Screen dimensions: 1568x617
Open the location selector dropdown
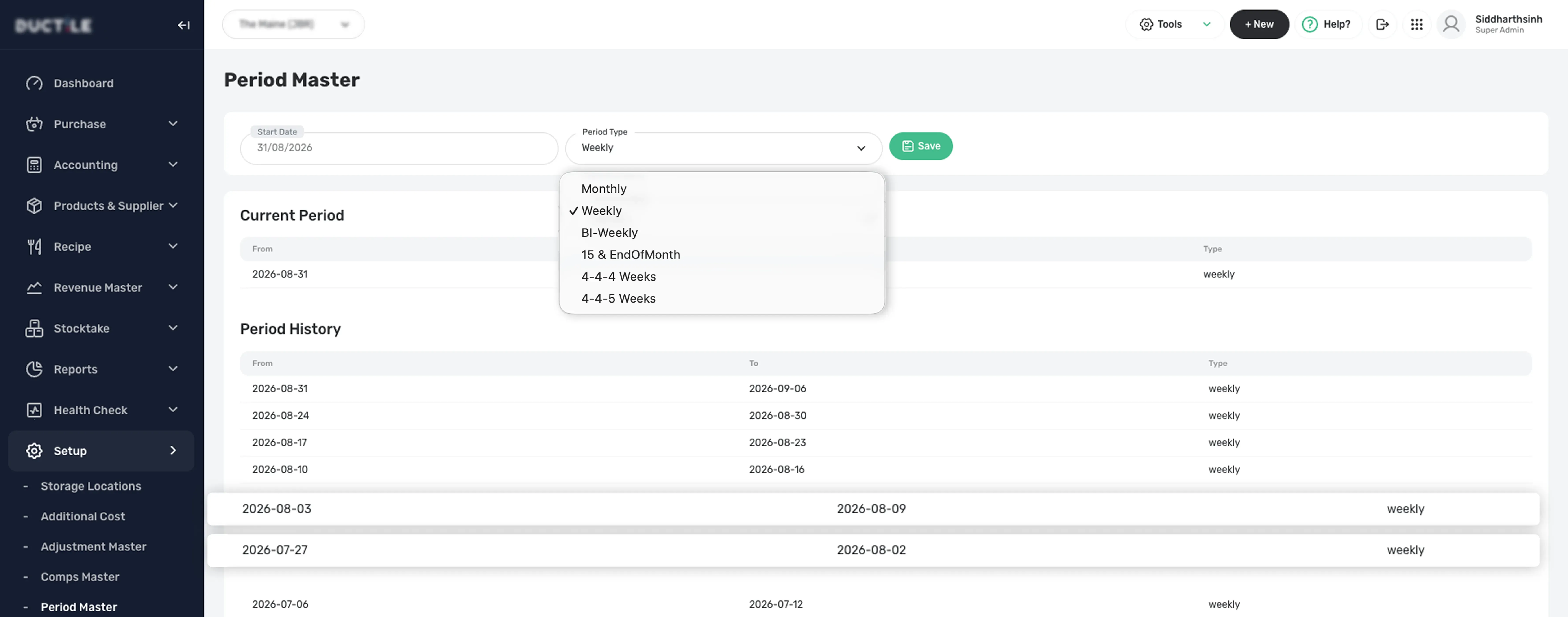(x=293, y=24)
